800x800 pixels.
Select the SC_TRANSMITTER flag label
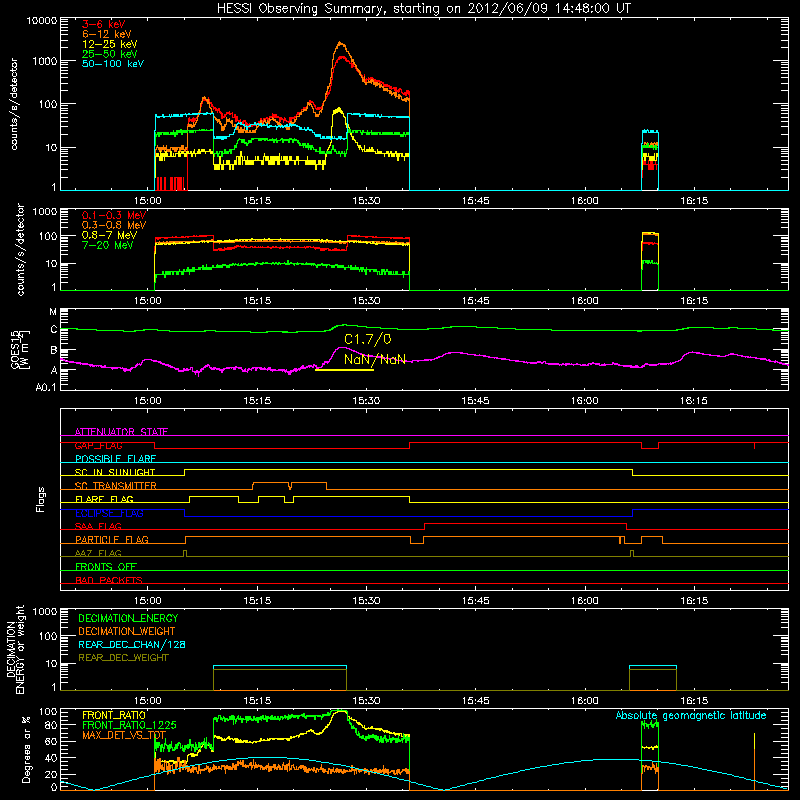116,485
